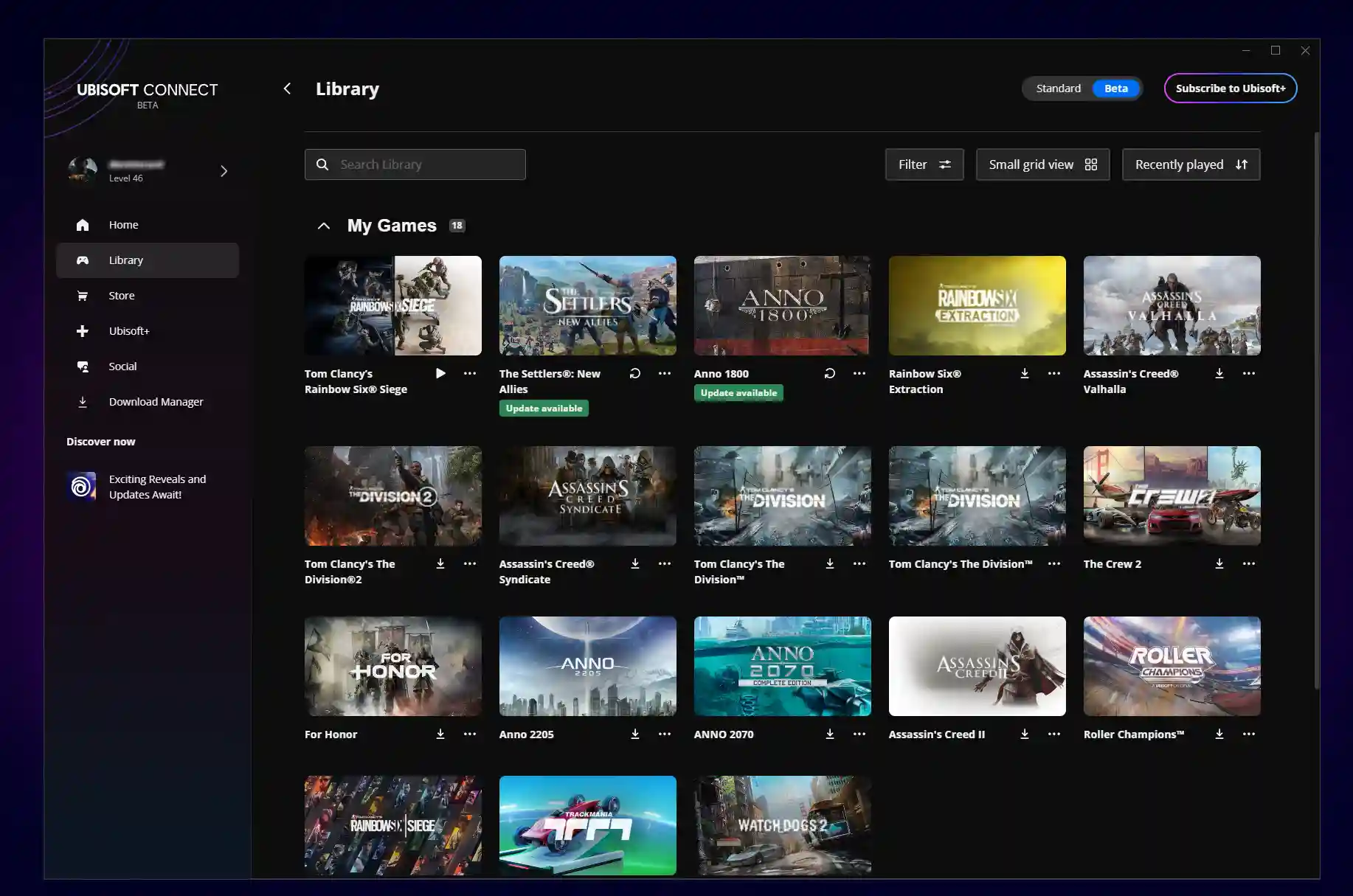Toggle Small grid view layout
Image resolution: width=1353 pixels, height=896 pixels.
(1042, 164)
